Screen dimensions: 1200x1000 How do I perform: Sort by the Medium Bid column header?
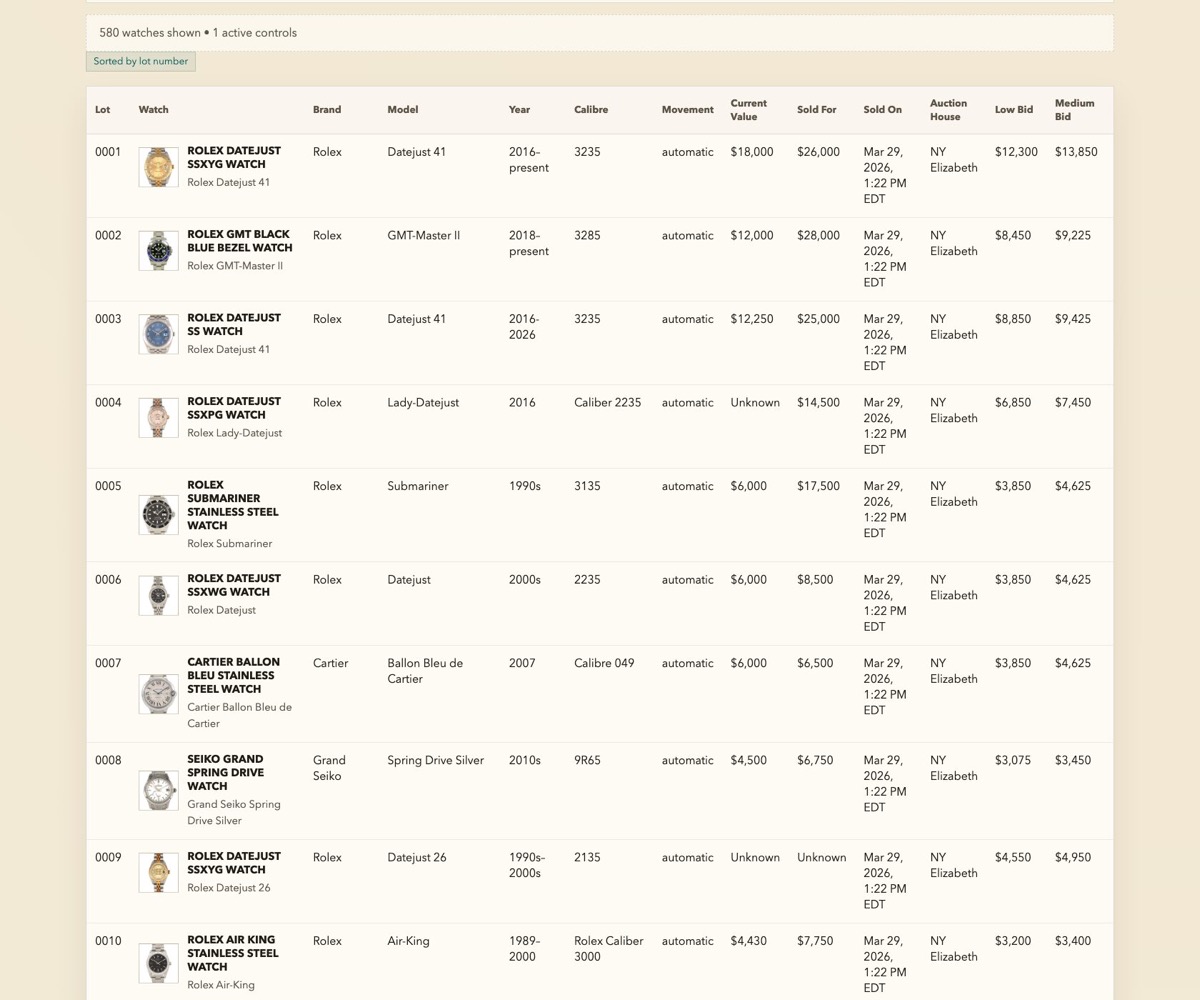1074,110
